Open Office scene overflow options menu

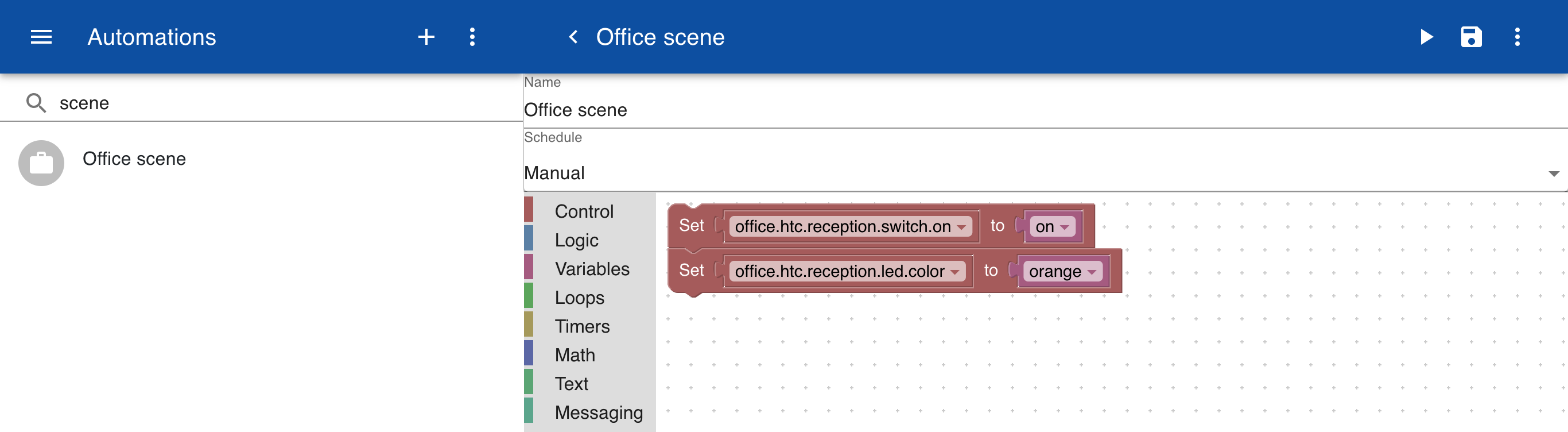pos(1517,37)
